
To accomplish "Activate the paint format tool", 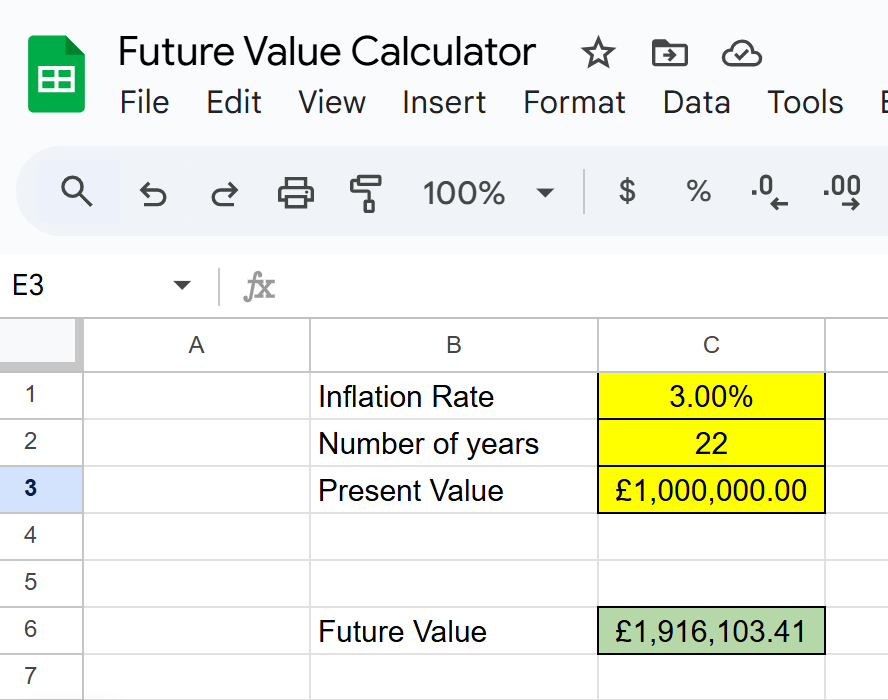I will 366,192.
